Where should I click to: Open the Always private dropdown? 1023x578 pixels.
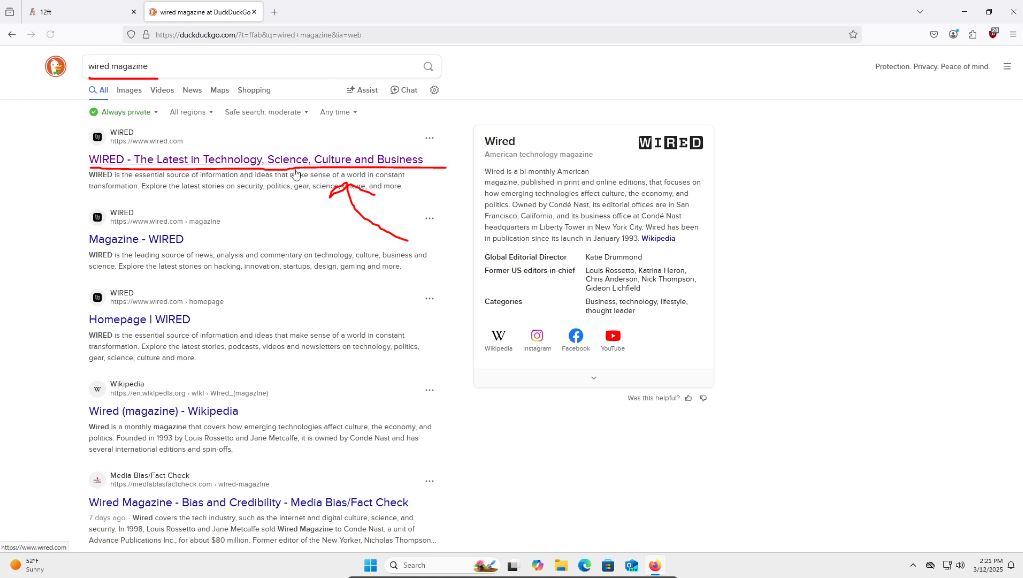[x=123, y=112]
